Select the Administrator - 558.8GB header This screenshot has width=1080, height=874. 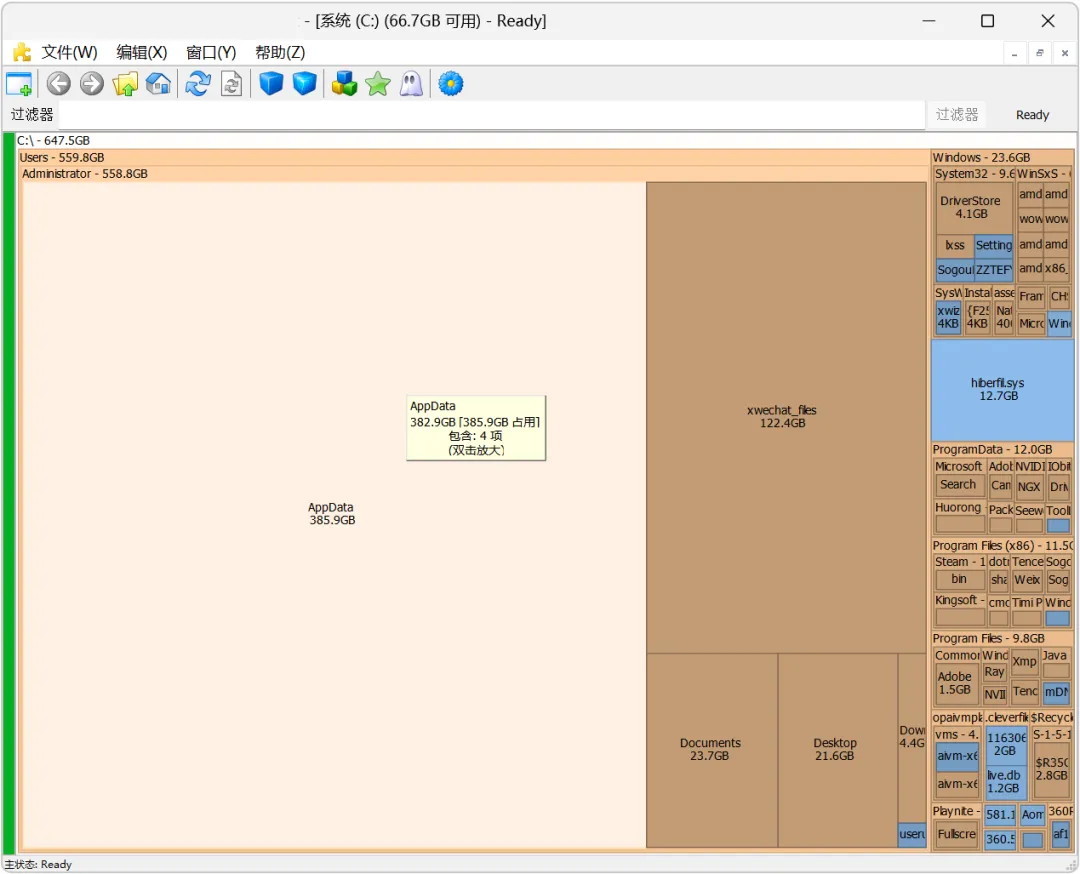(85, 174)
